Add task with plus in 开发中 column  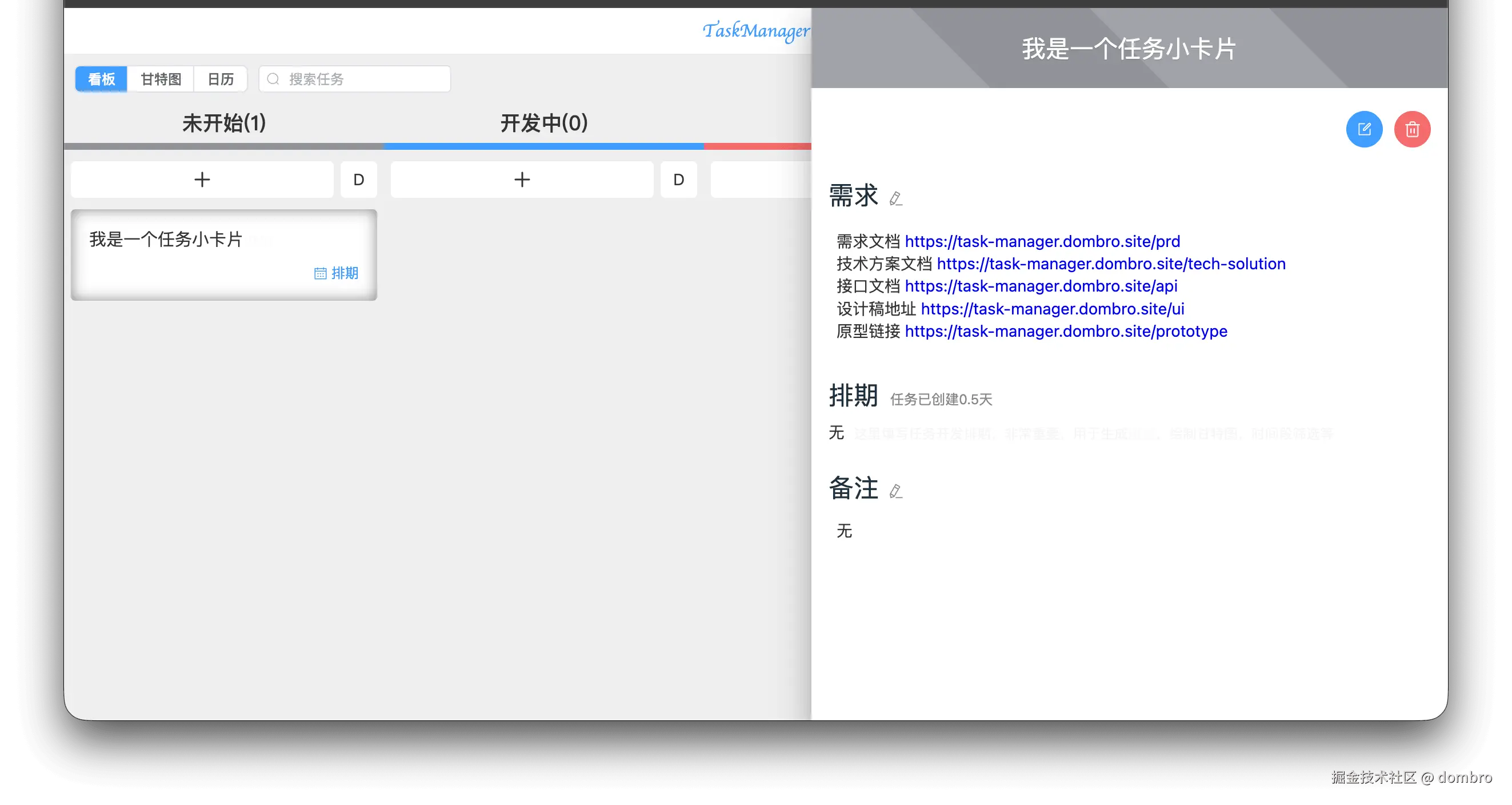point(522,180)
